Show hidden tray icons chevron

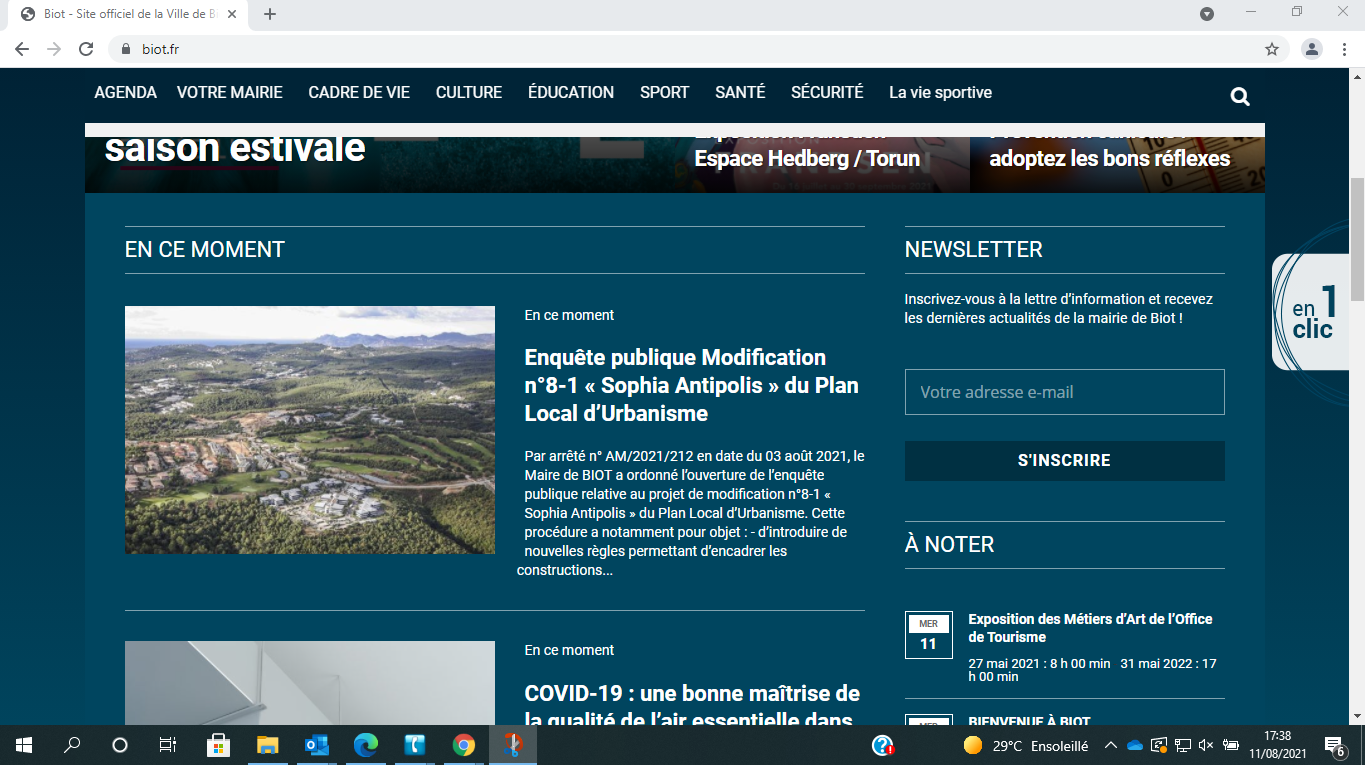1110,745
